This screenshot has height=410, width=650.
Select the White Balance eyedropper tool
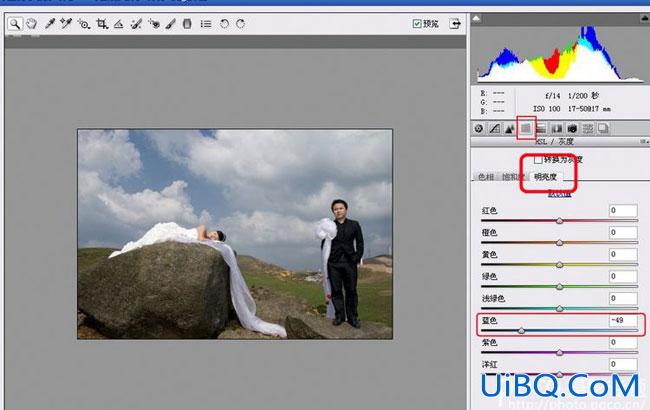[x=50, y=24]
